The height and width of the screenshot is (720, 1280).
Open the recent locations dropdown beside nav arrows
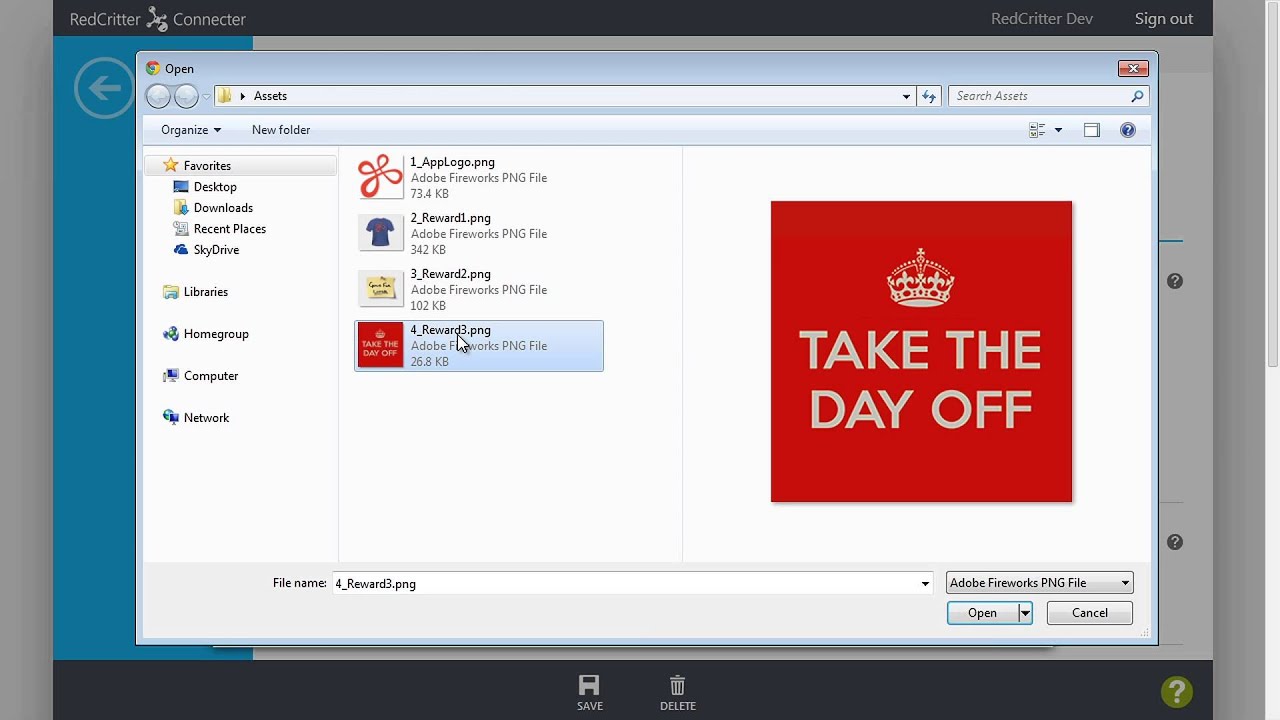tap(206, 97)
